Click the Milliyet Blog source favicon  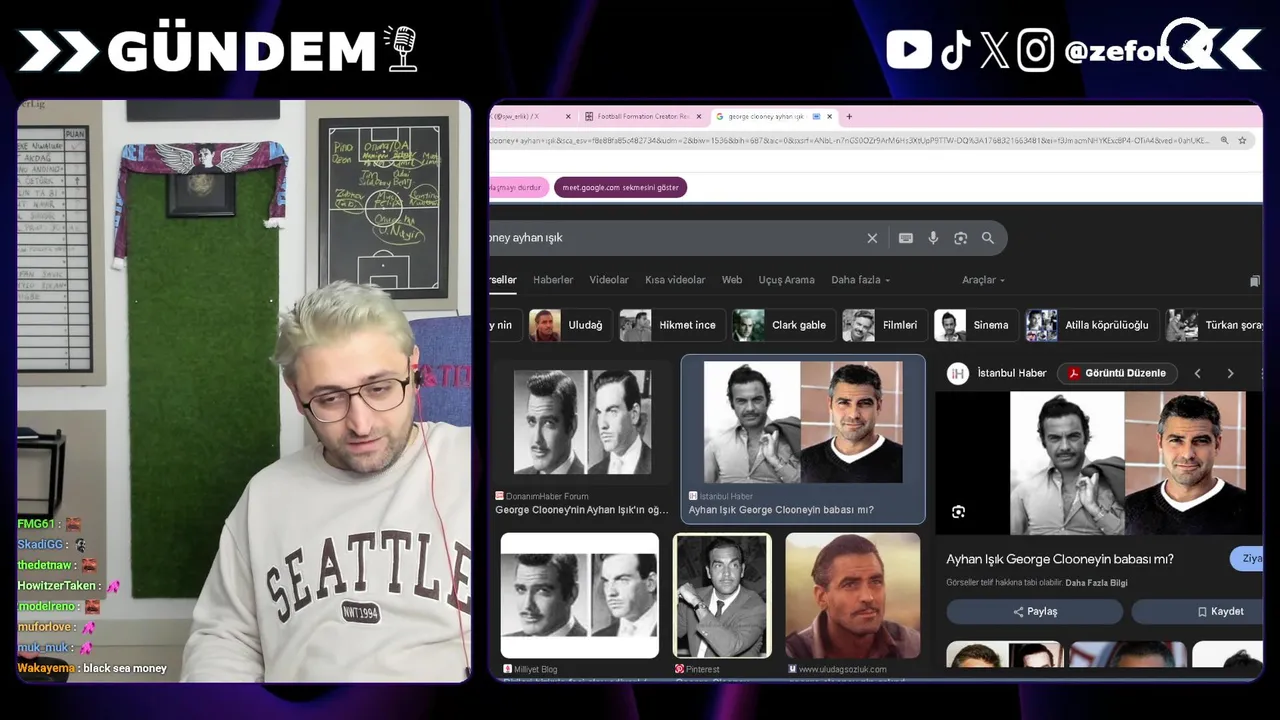(507, 669)
